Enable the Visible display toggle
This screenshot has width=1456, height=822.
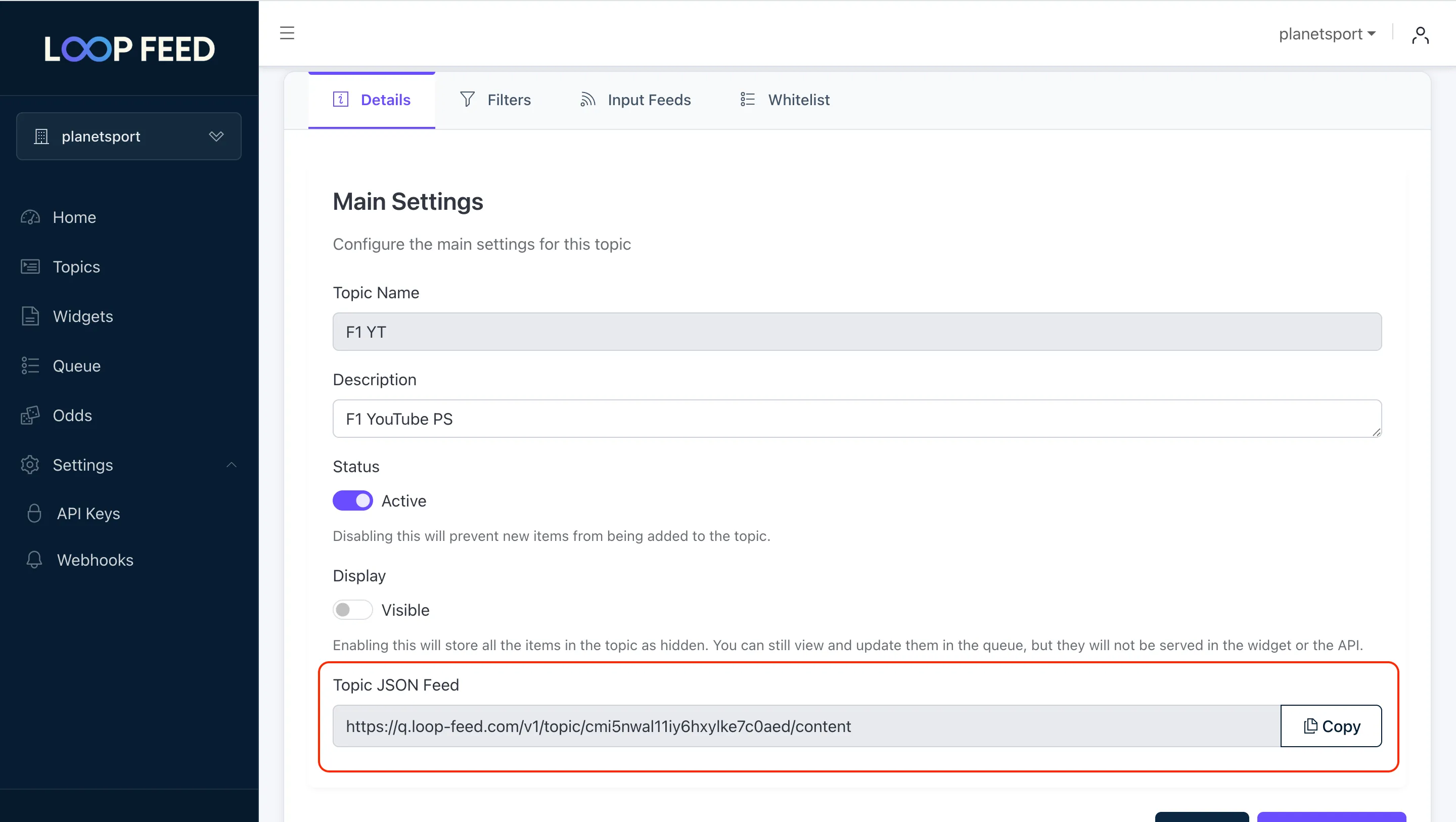[353, 610]
